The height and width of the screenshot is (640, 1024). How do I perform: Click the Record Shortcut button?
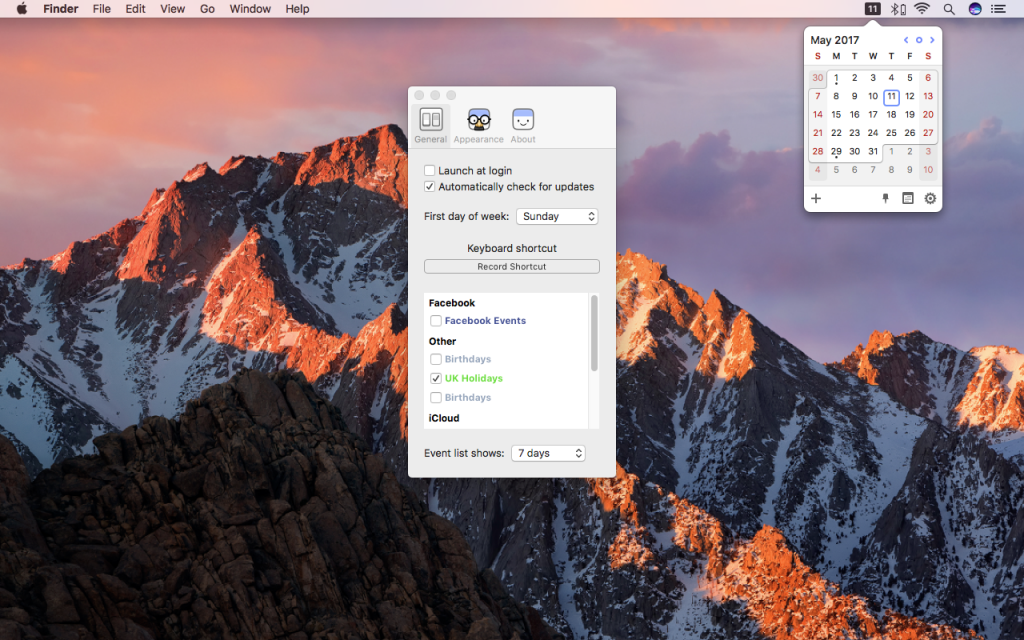pyautogui.click(x=511, y=266)
